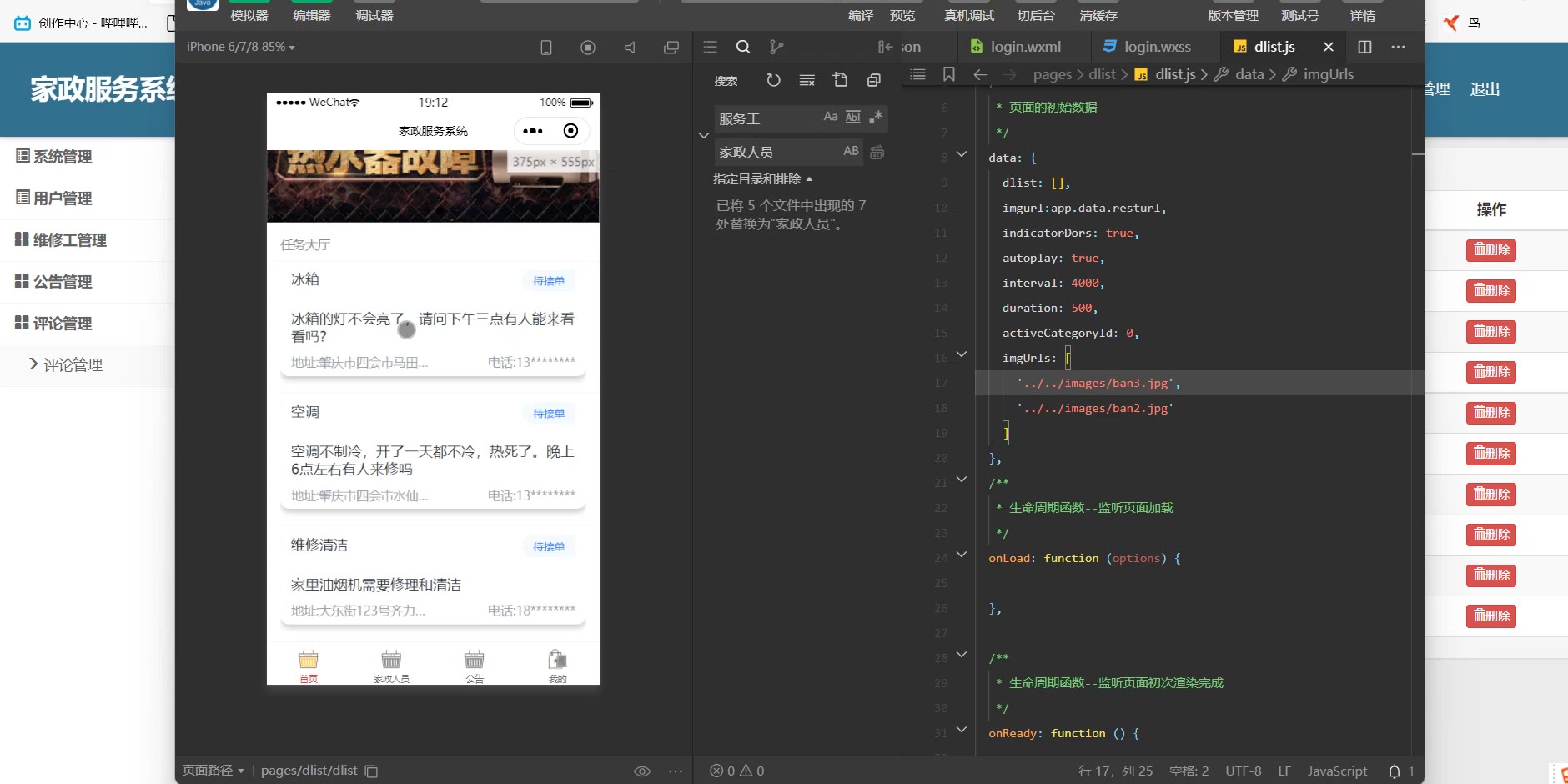Mute the simulator sound icon

[x=630, y=48]
